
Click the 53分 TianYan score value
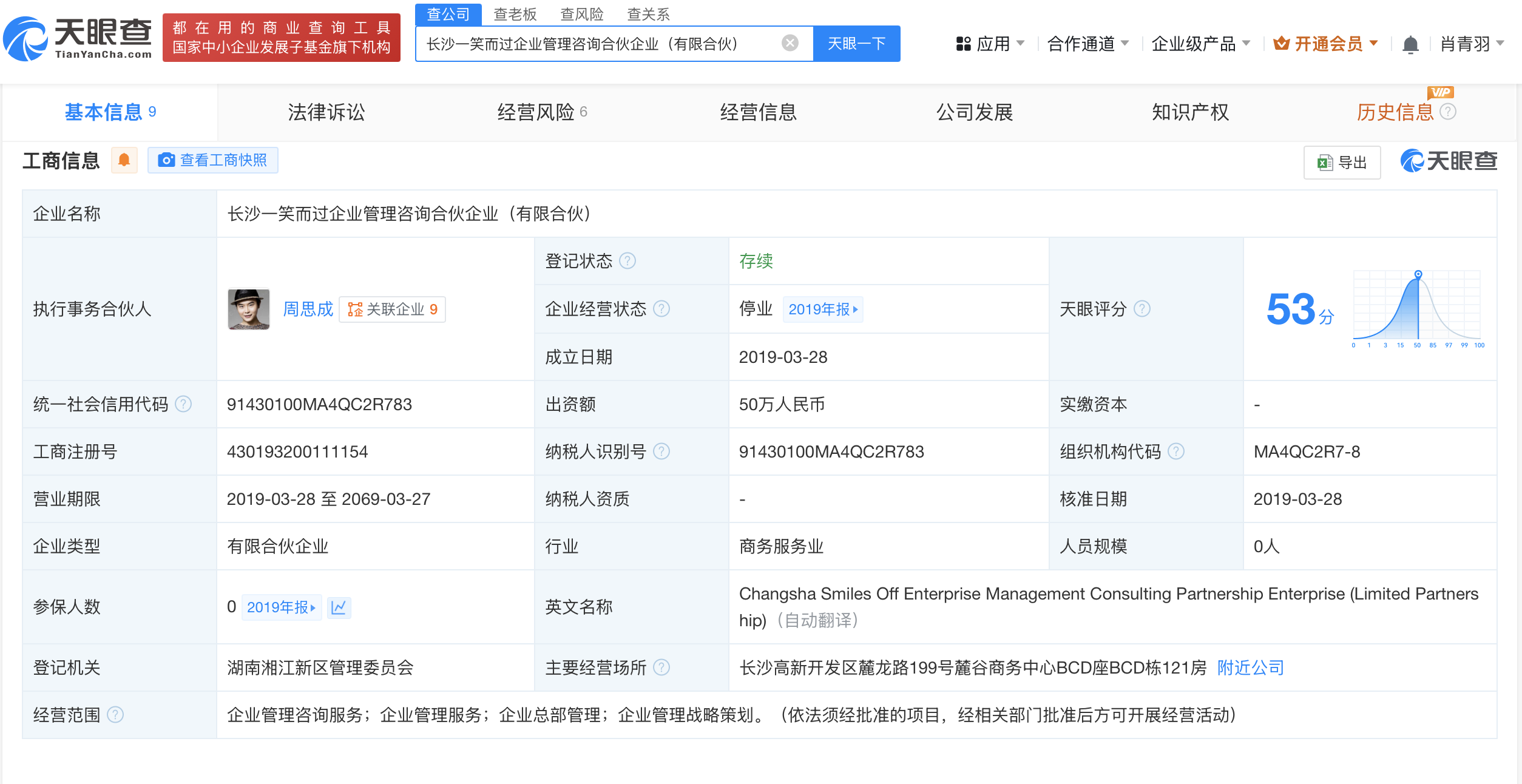(1300, 309)
